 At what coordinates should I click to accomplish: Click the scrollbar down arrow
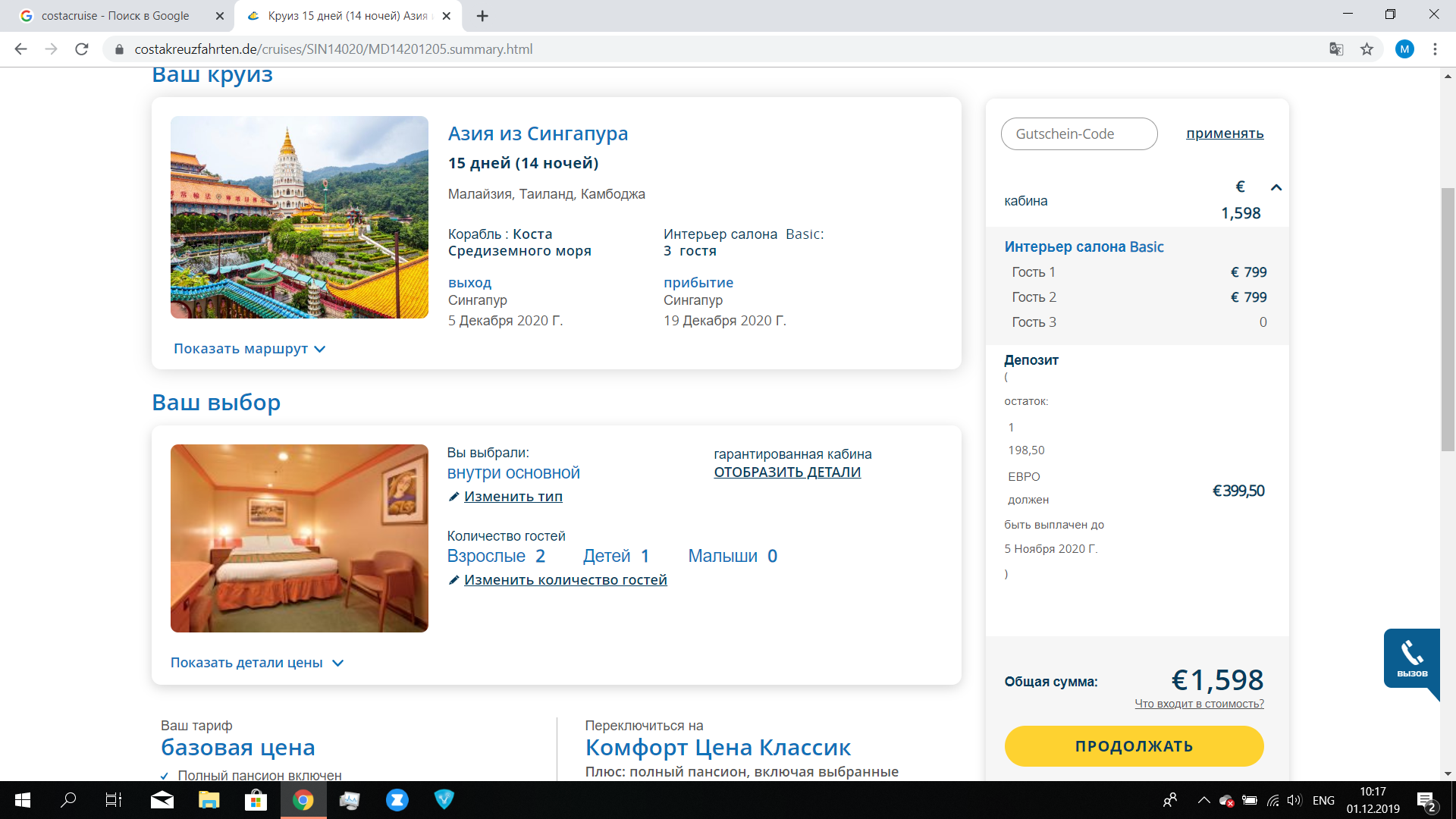coord(1448,773)
